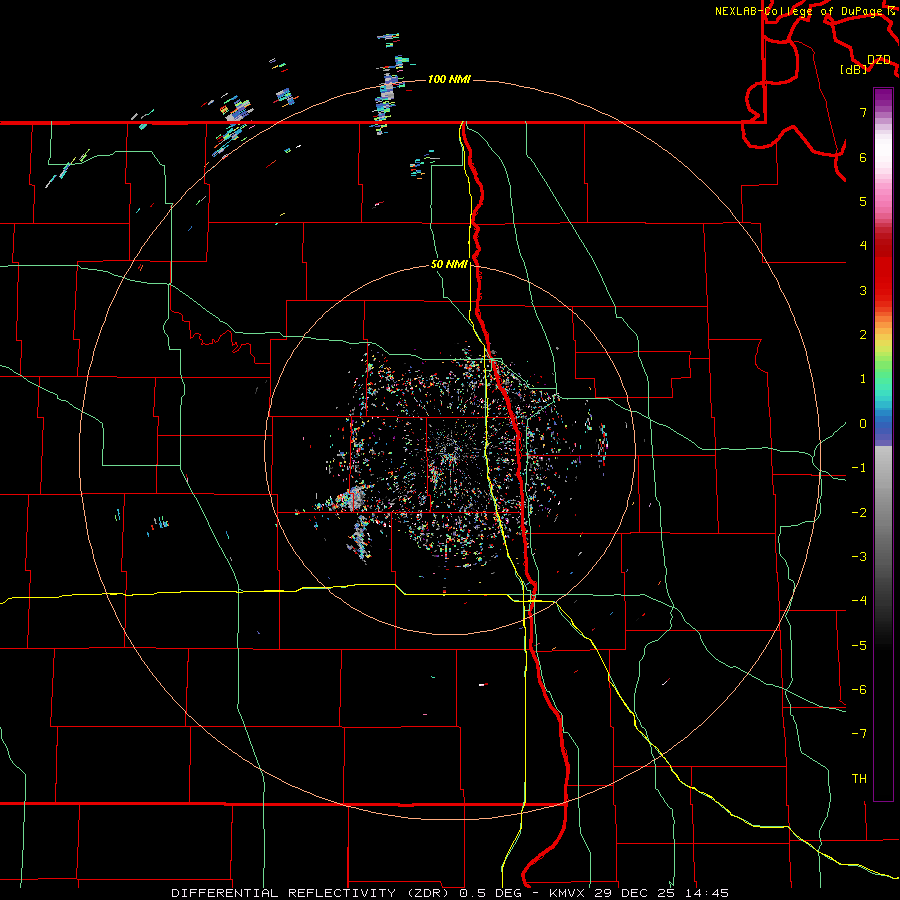This screenshot has height=900, width=900.
Task: Select the -7 value on the dB scale
Action: pyautogui.click(x=859, y=734)
